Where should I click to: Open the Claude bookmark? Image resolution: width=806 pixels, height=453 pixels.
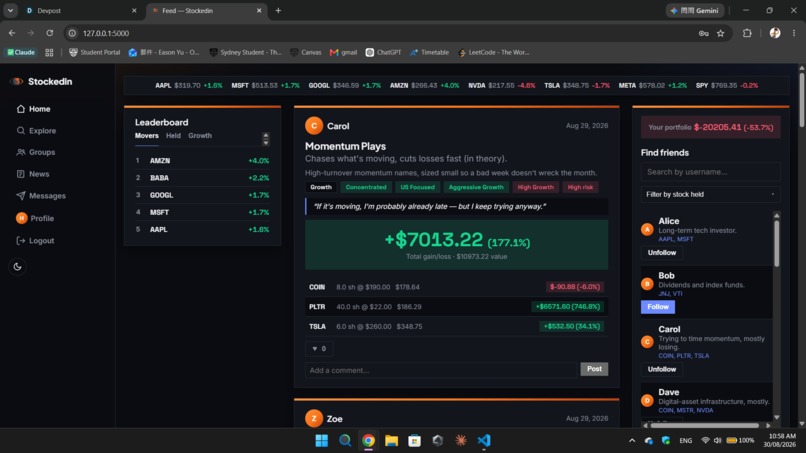[21, 52]
